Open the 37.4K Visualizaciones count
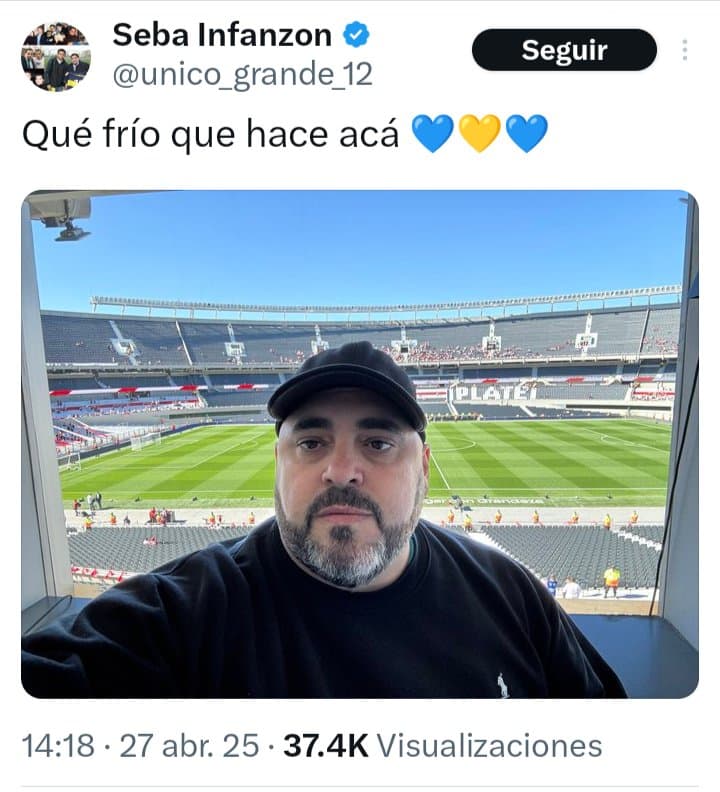 [443, 746]
